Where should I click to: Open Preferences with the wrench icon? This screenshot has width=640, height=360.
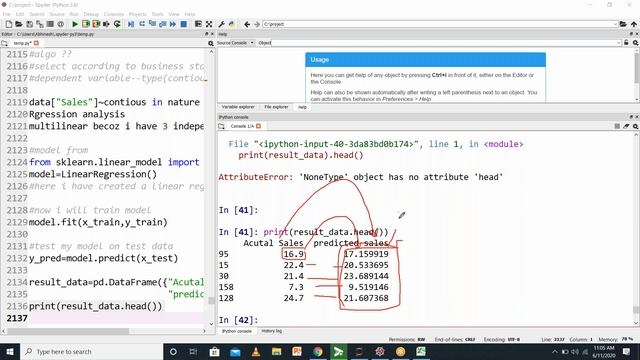222,24
